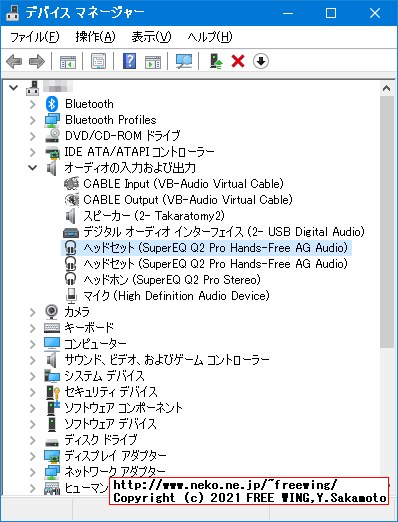
Task: Collapse the root computer node
Action: (x=14, y=88)
